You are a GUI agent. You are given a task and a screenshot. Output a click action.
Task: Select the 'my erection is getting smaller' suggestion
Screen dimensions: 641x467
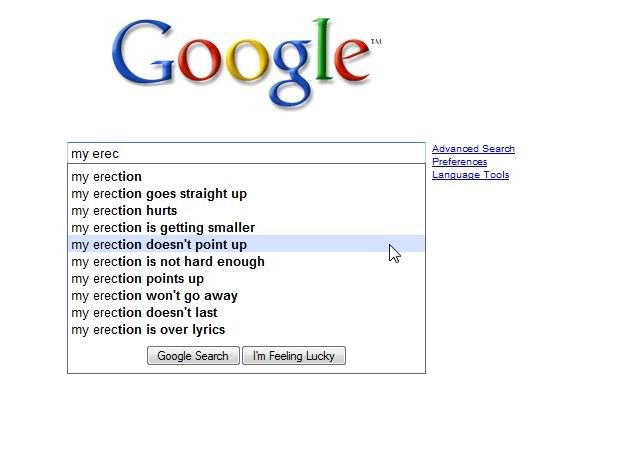[163, 228]
